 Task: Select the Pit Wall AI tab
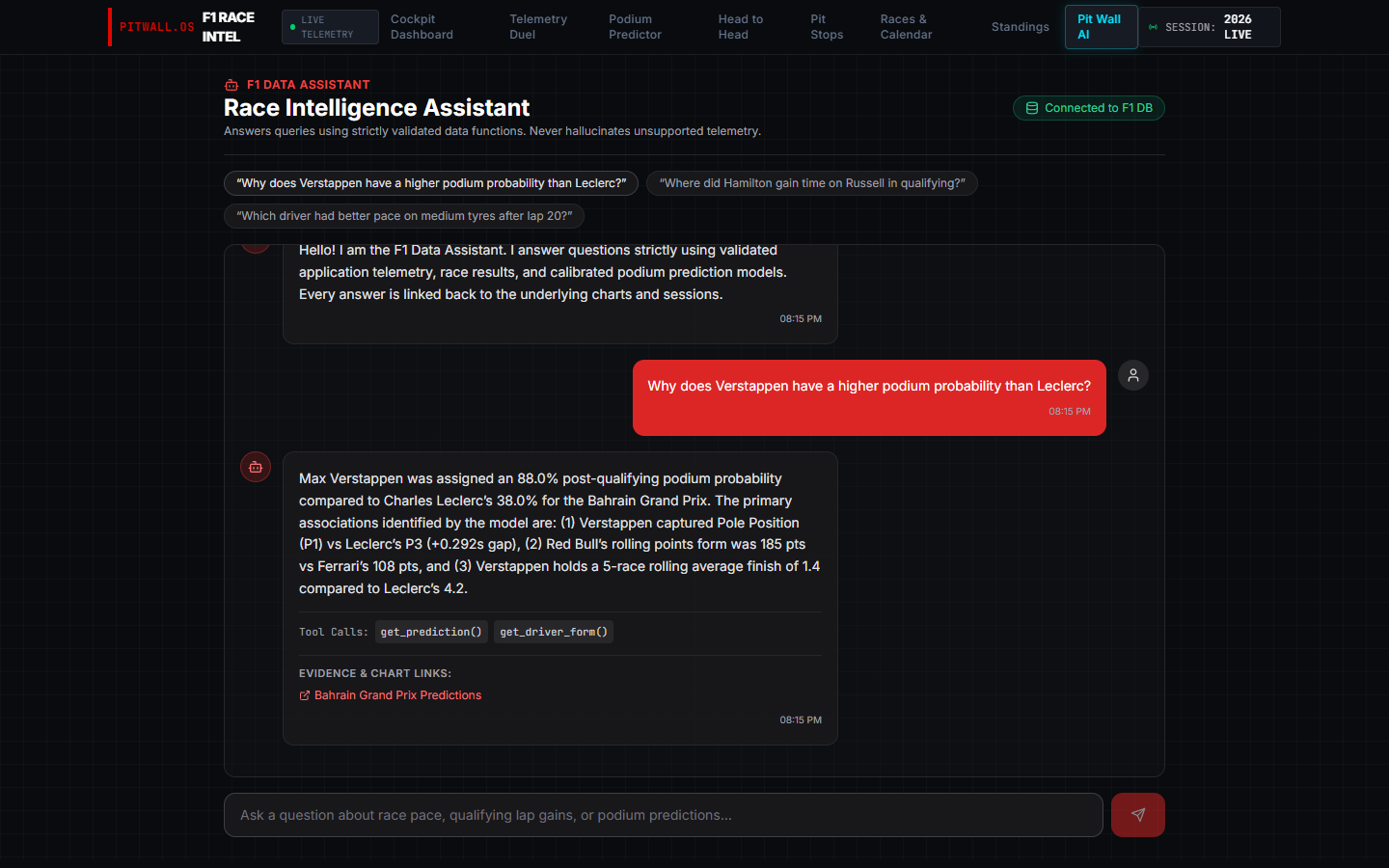pos(1102,27)
